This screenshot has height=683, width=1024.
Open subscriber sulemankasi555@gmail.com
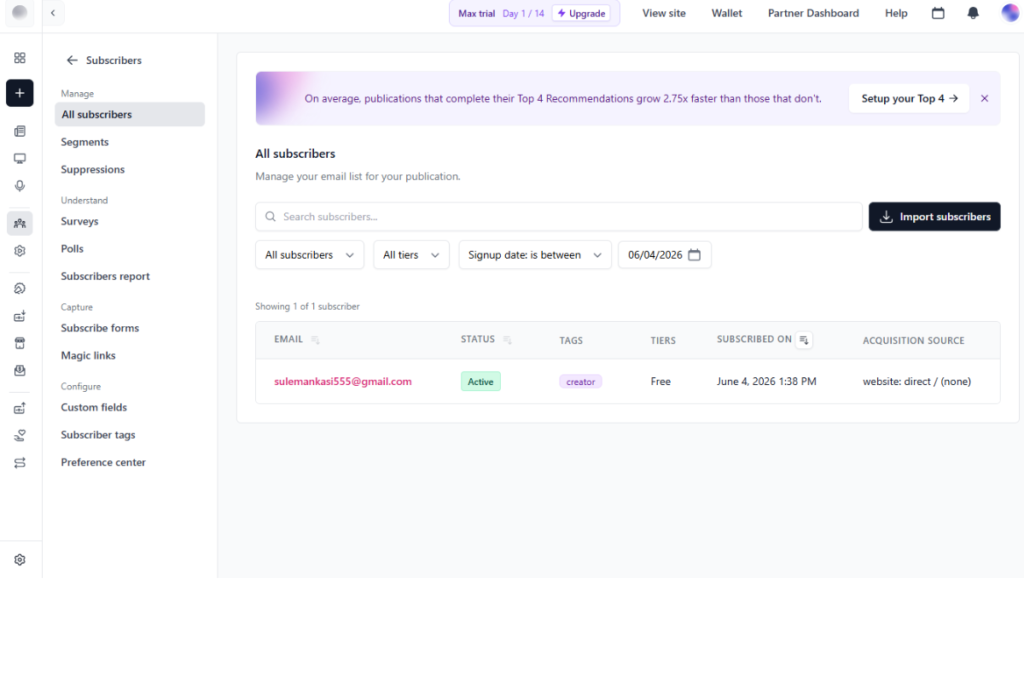343,381
